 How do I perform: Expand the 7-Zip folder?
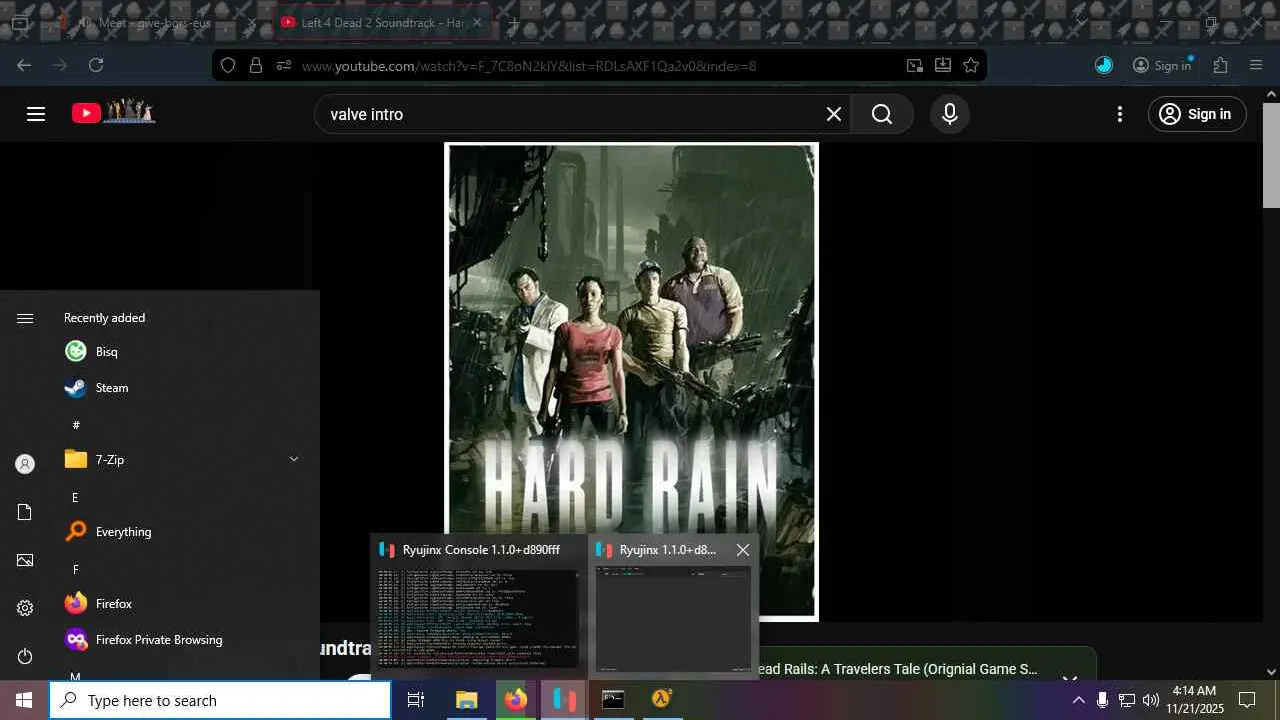(184, 460)
